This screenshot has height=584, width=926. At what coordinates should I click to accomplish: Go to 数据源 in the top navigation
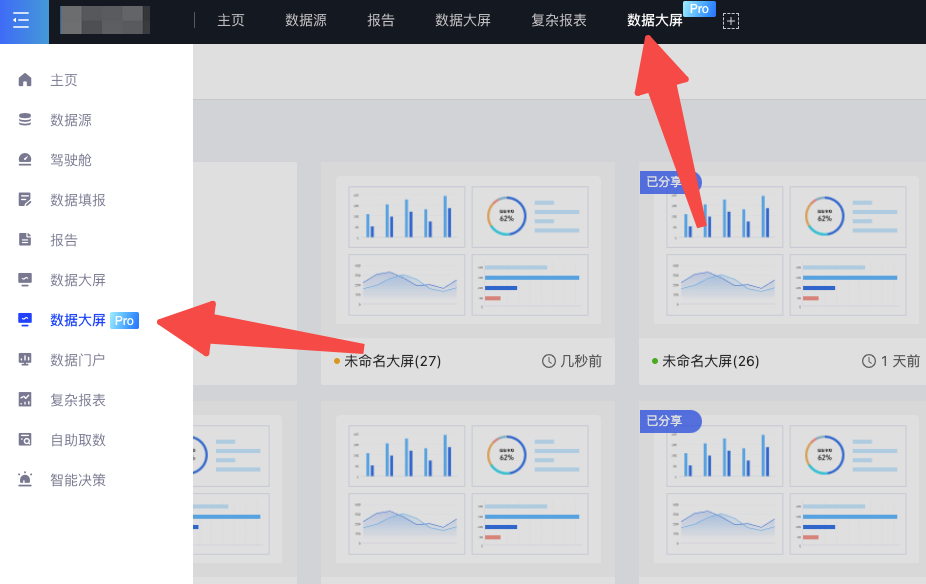tap(306, 20)
